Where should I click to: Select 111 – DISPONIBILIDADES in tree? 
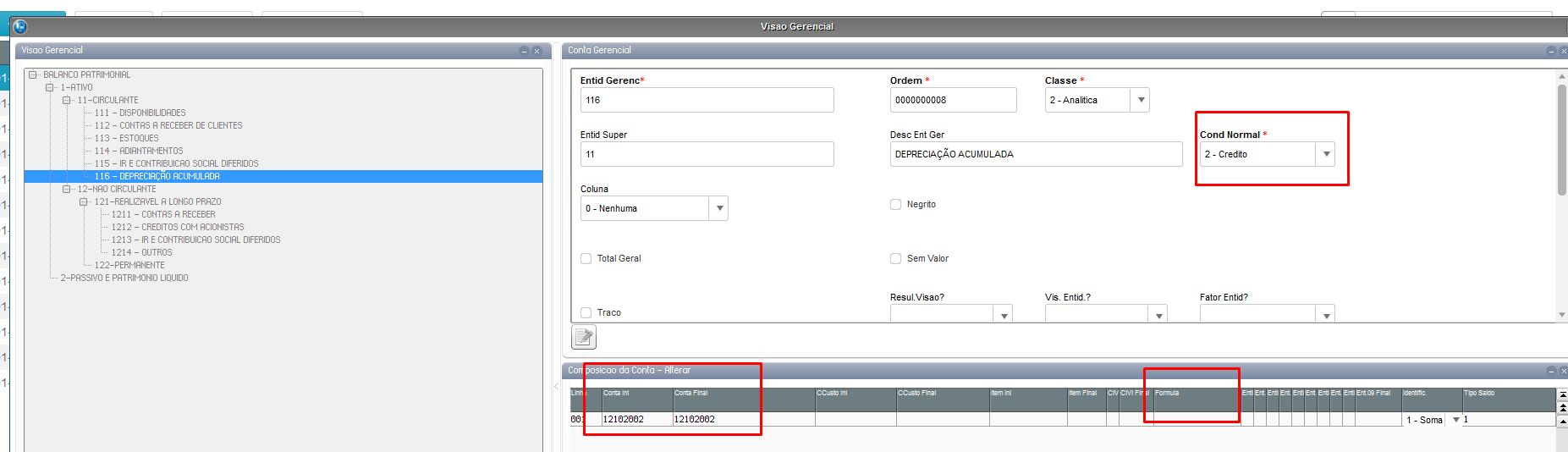click(x=140, y=113)
